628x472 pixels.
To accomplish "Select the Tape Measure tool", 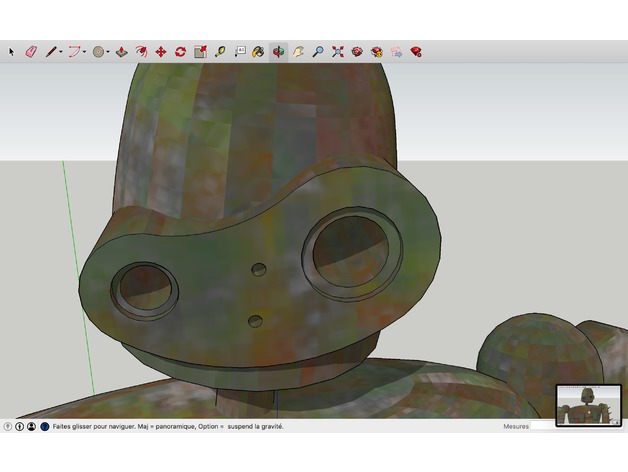I will (x=220, y=52).
